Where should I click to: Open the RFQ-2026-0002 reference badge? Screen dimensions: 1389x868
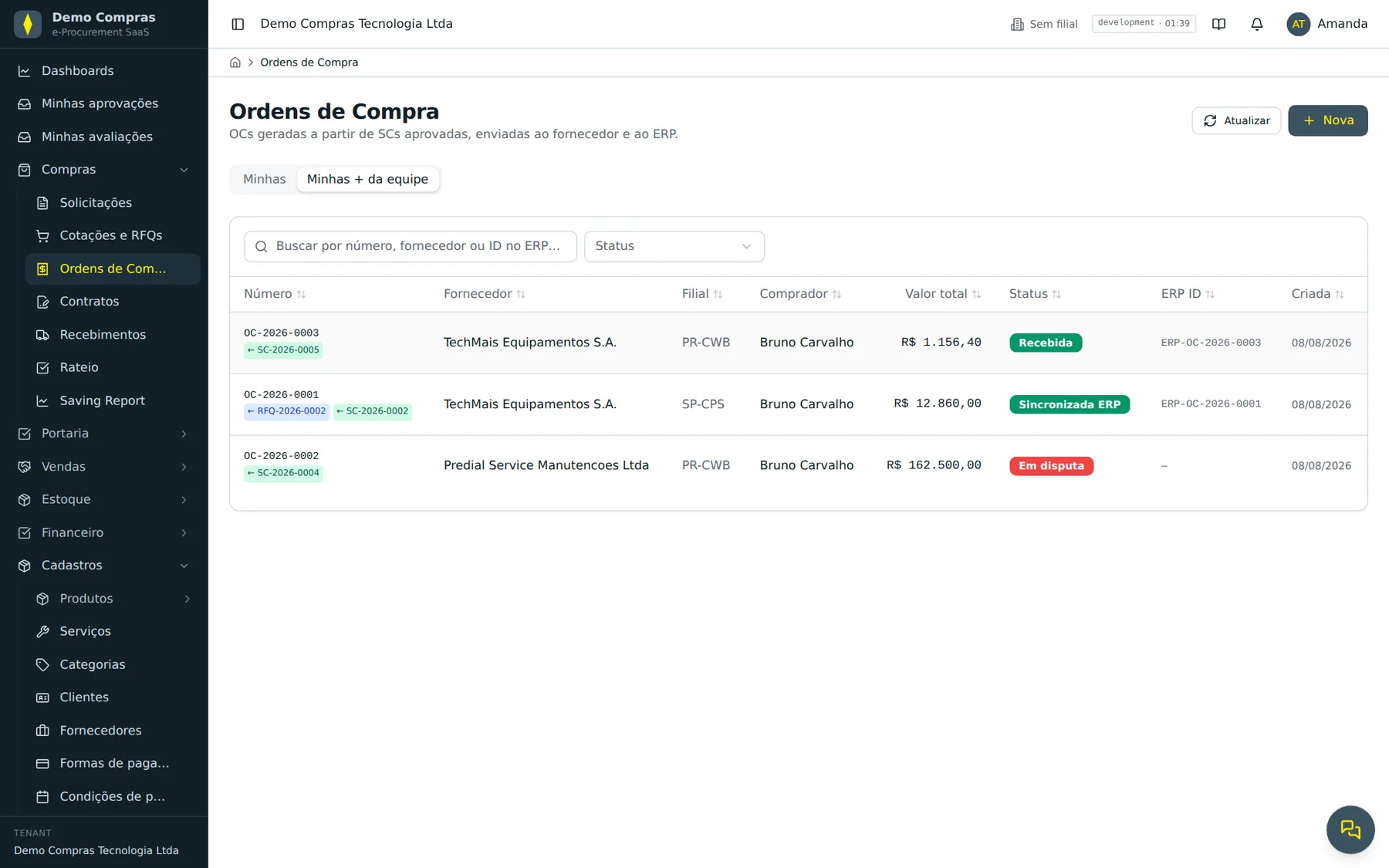287,411
